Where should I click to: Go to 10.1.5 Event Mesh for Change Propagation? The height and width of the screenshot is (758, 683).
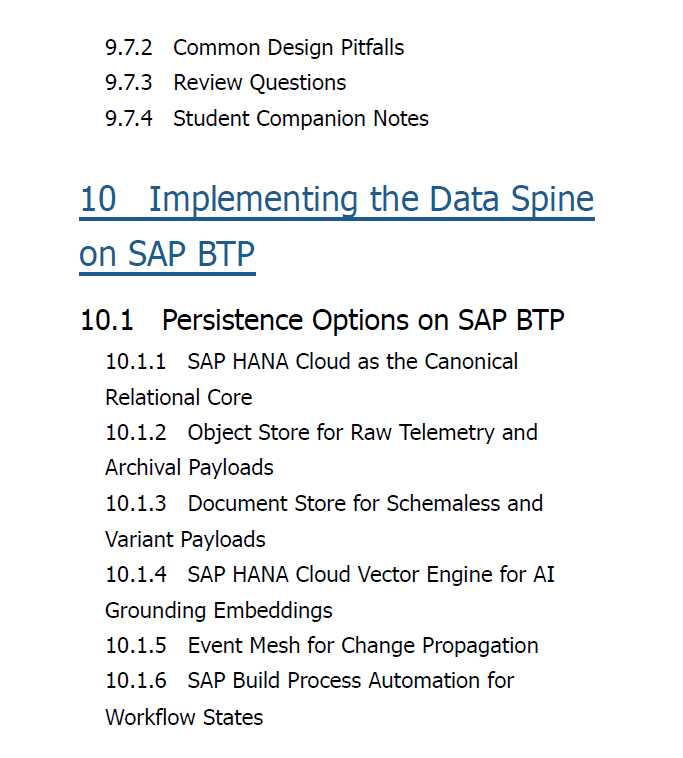(321, 646)
